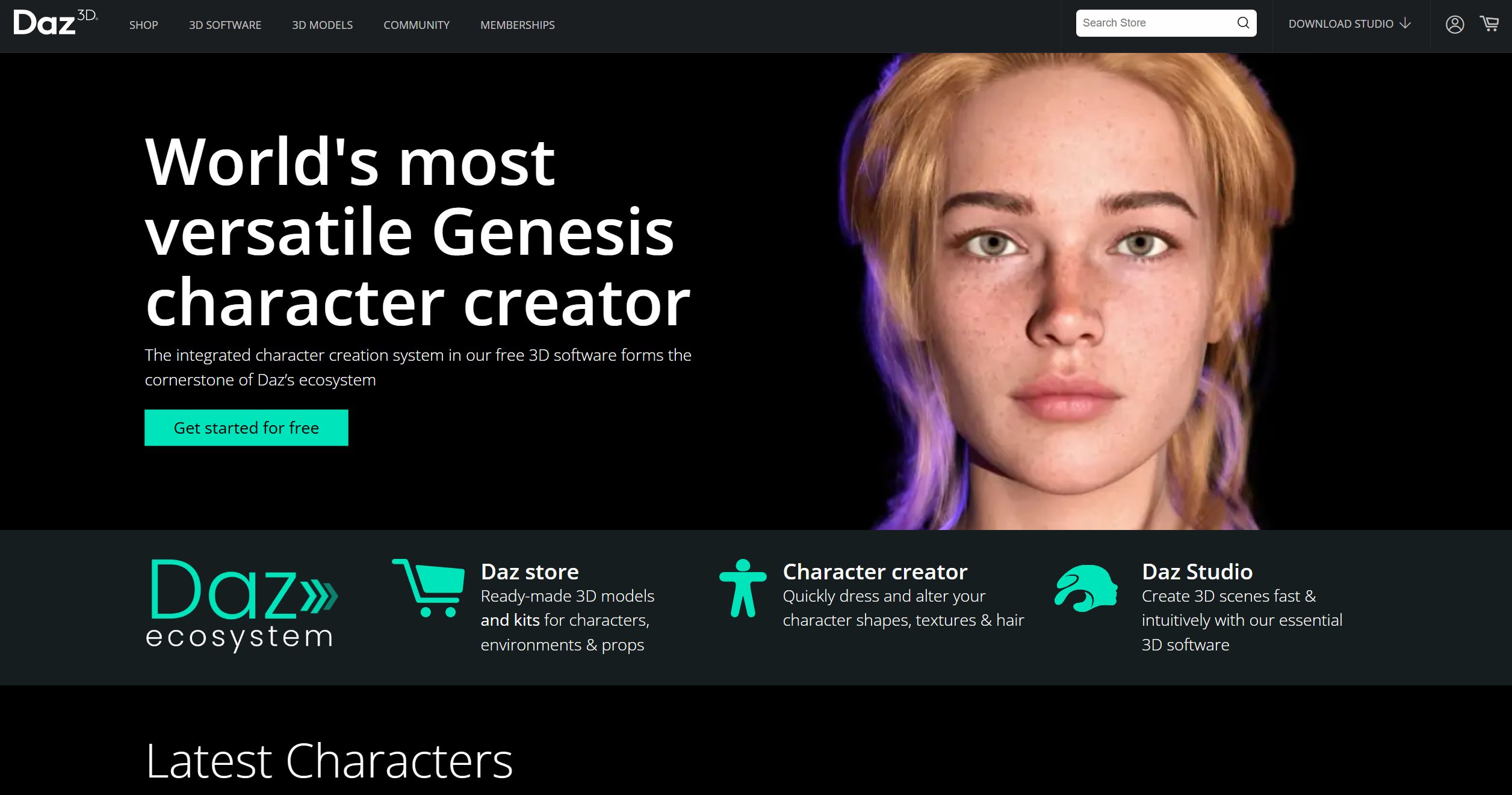Click the Download Studio link
Viewport: 1512px width, 795px height.
1341,23
